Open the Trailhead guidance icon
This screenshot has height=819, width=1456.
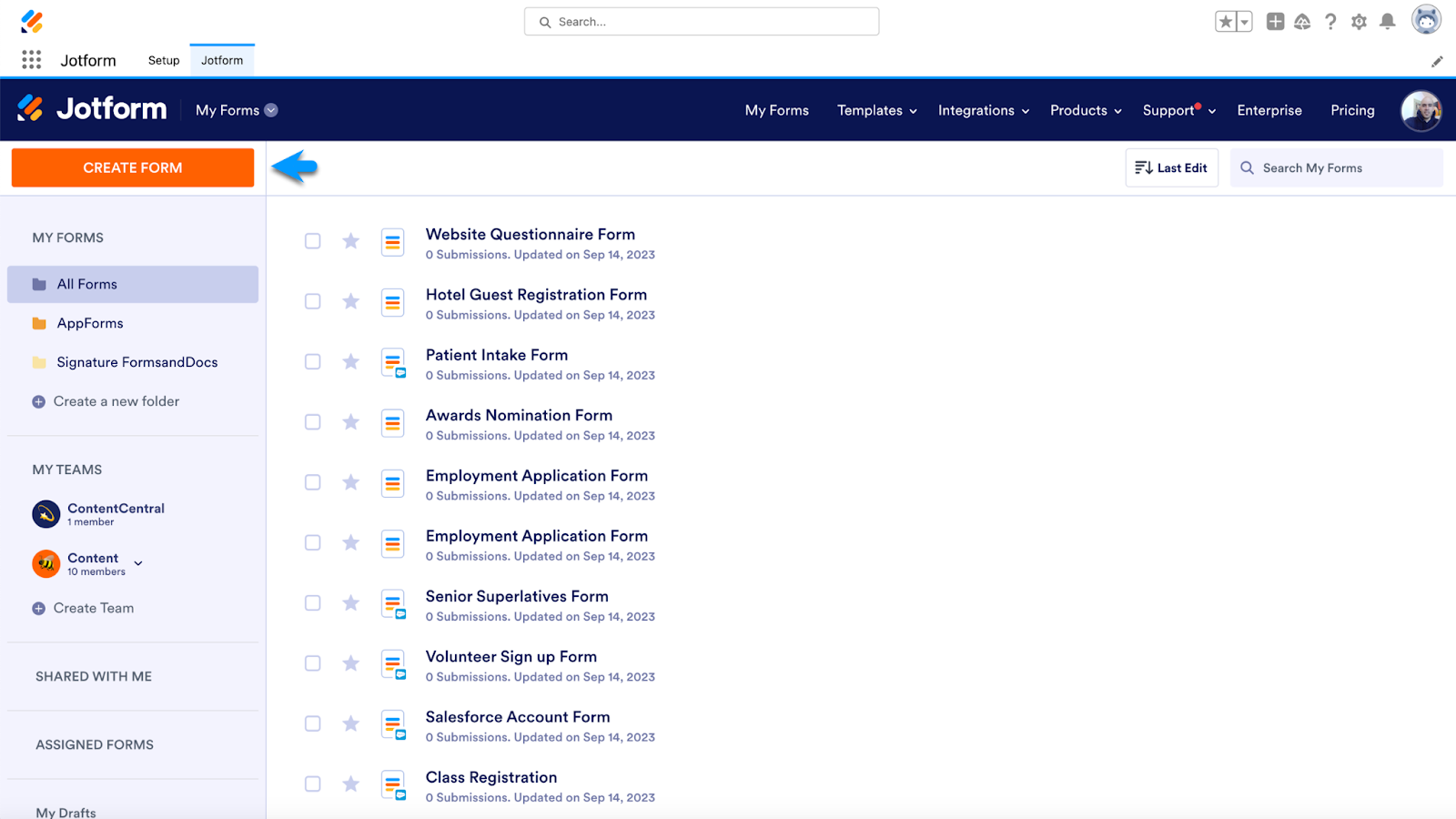(x=1302, y=22)
